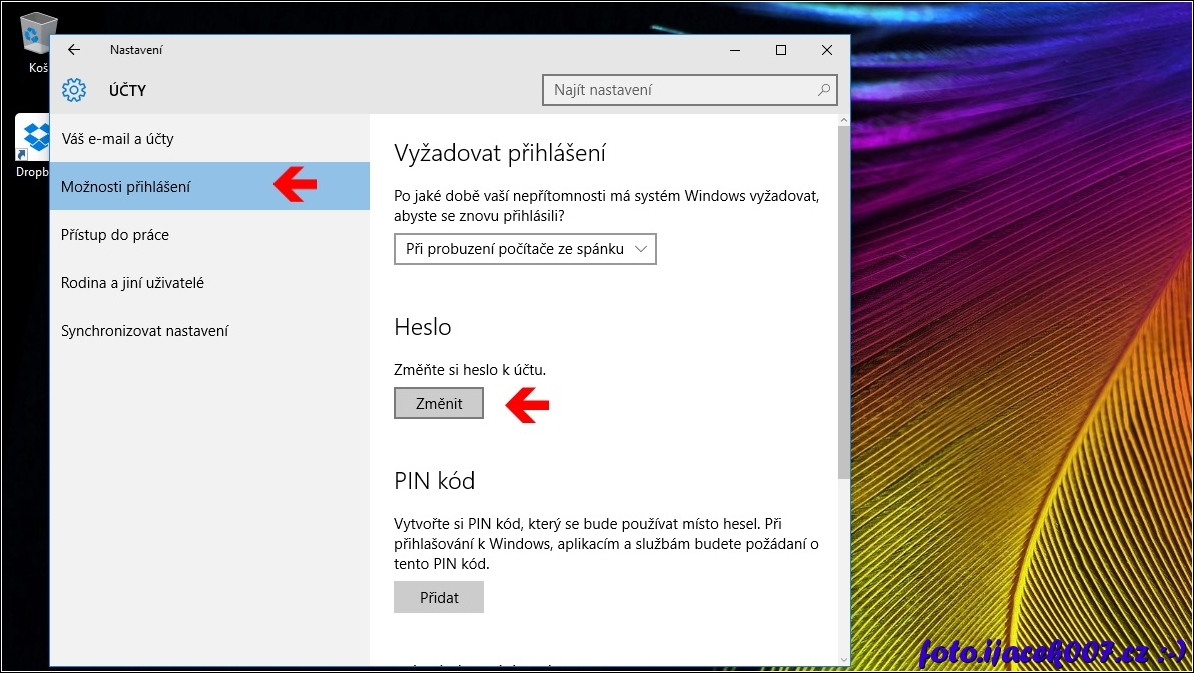Go to 'Synchronizovat nastavení' section
The height and width of the screenshot is (673, 1194).
[145, 331]
